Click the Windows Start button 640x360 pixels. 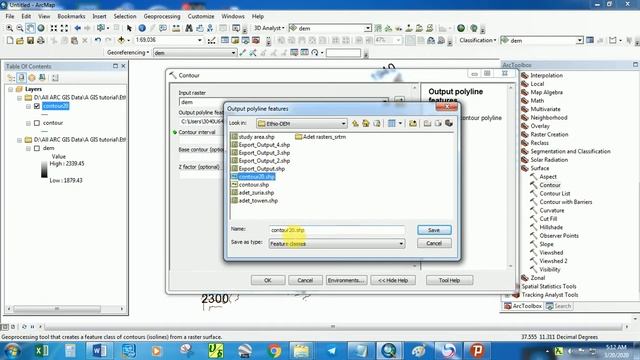tap(12, 351)
